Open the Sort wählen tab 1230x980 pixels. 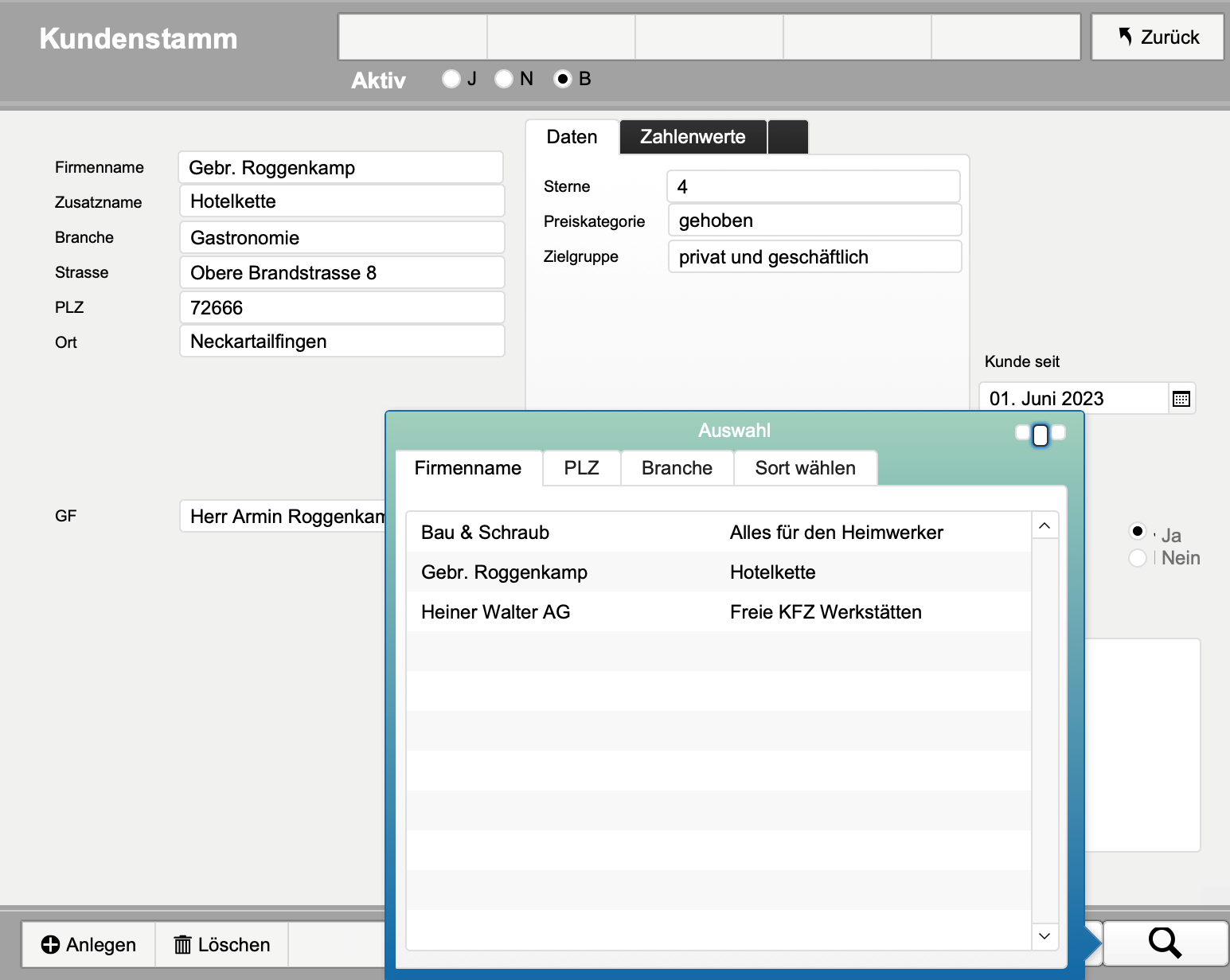click(x=805, y=468)
